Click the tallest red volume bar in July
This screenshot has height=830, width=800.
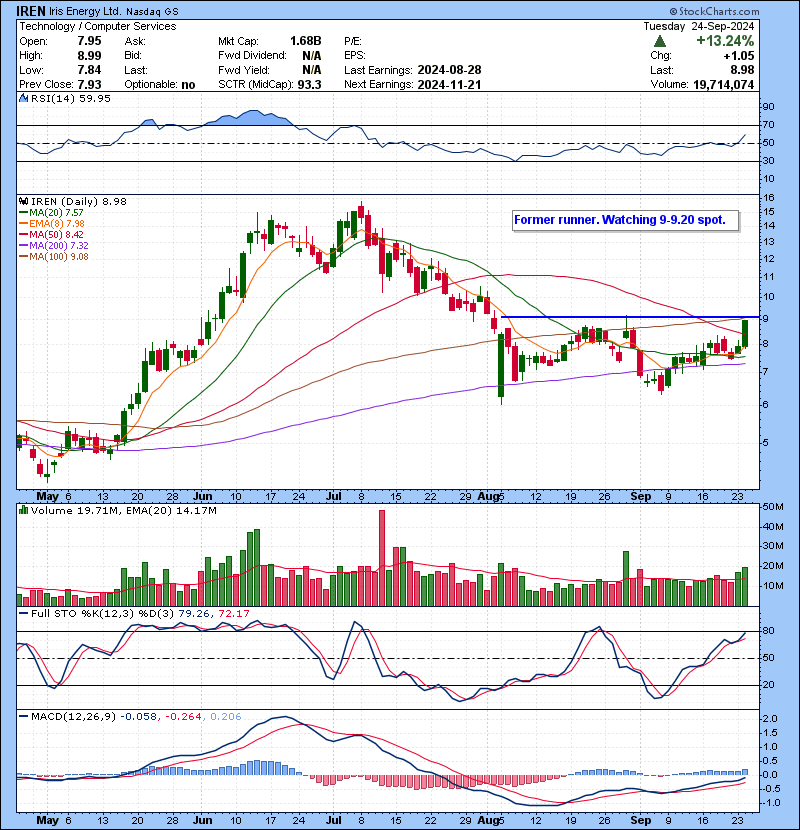coord(382,558)
